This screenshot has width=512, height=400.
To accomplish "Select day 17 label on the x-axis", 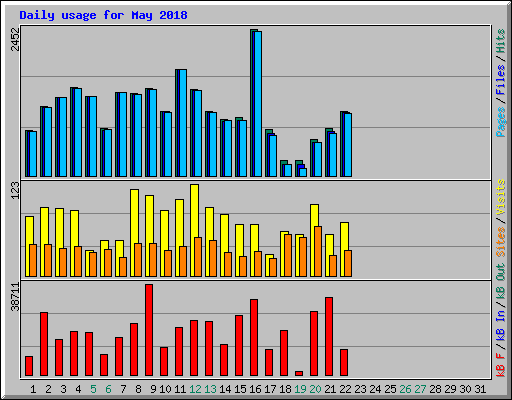I will tap(270, 389).
